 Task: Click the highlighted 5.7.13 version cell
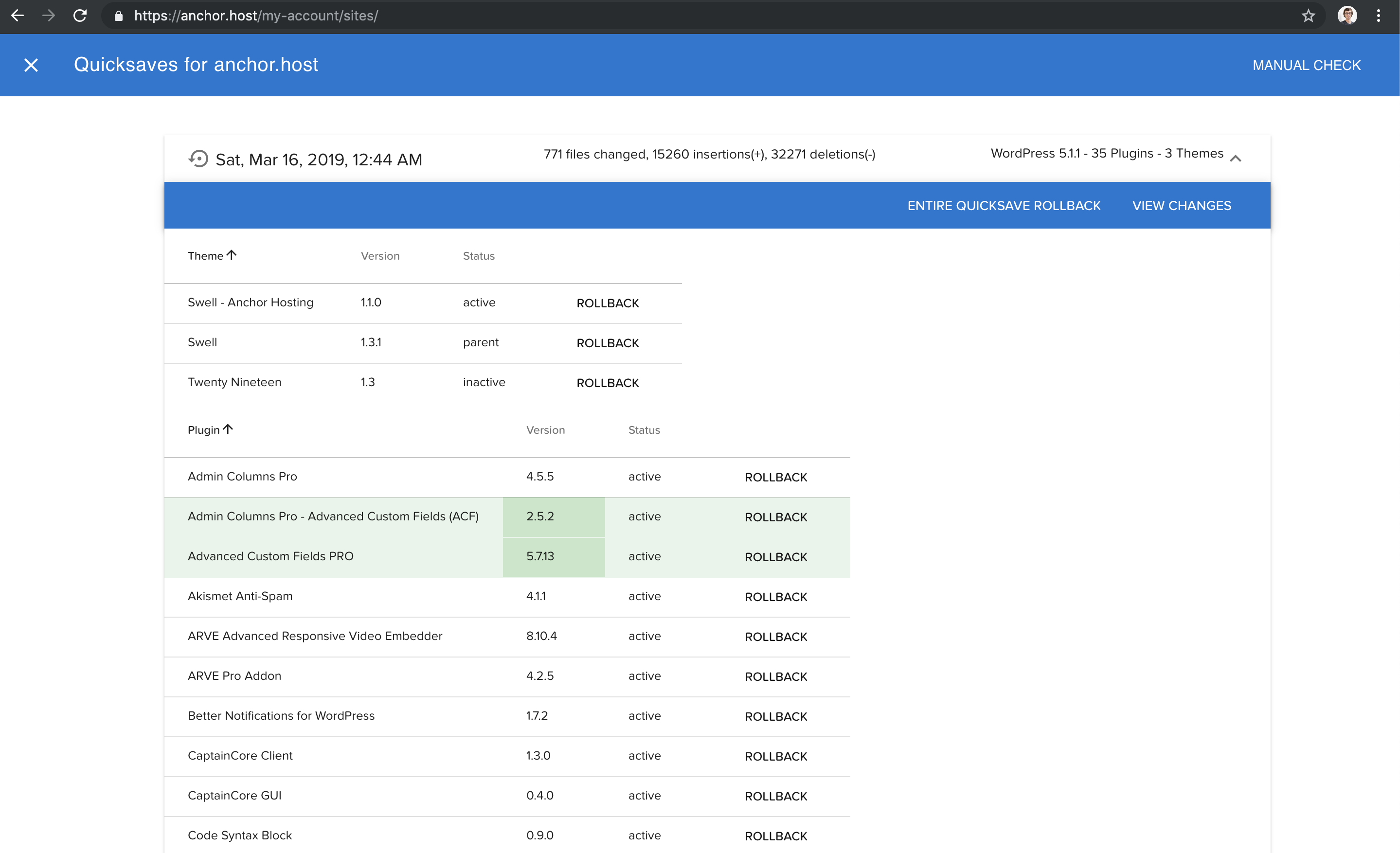coord(554,556)
